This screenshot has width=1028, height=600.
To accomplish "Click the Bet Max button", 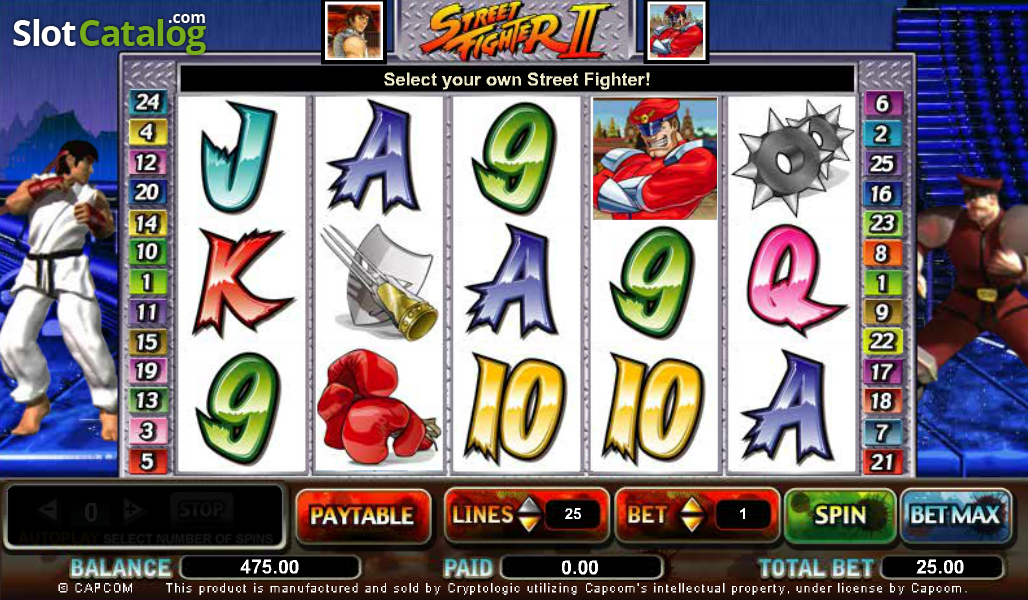I will (955, 516).
